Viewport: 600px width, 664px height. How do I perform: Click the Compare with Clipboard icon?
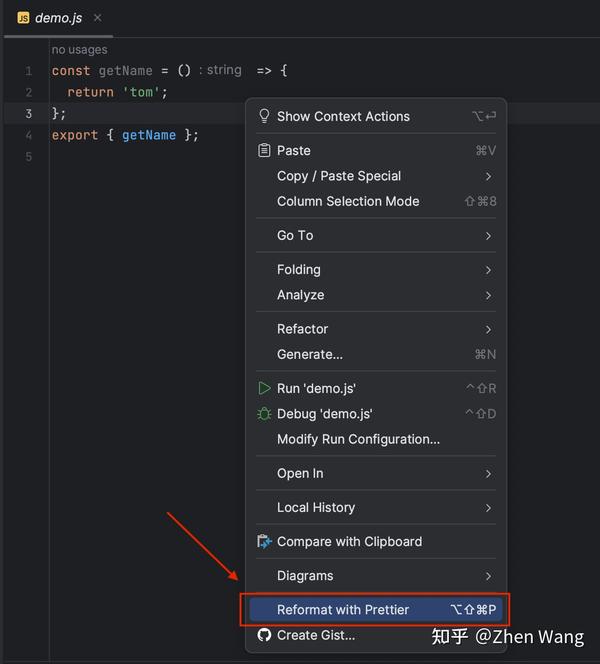pyautogui.click(x=264, y=542)
